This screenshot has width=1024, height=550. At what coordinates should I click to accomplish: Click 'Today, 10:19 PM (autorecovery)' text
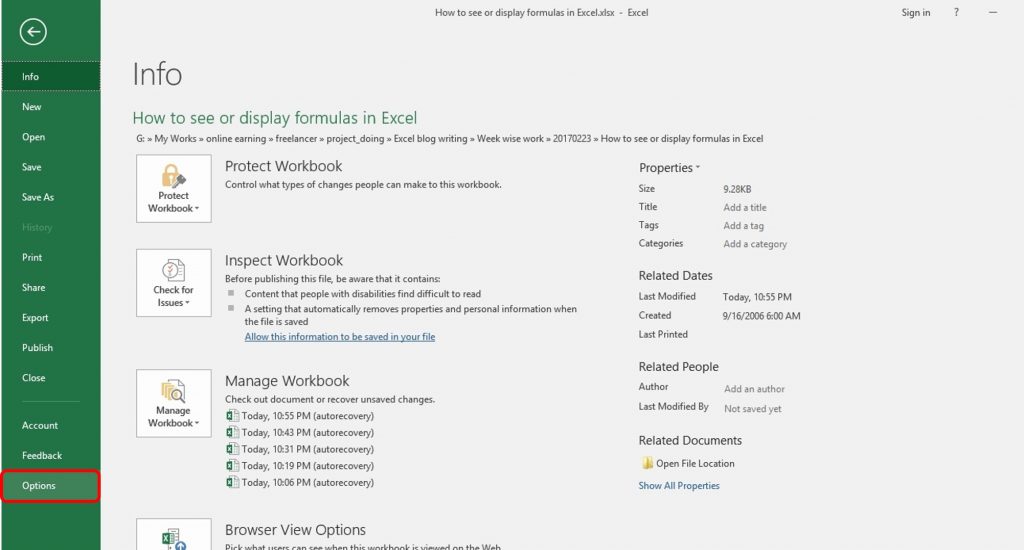(308, 466)
